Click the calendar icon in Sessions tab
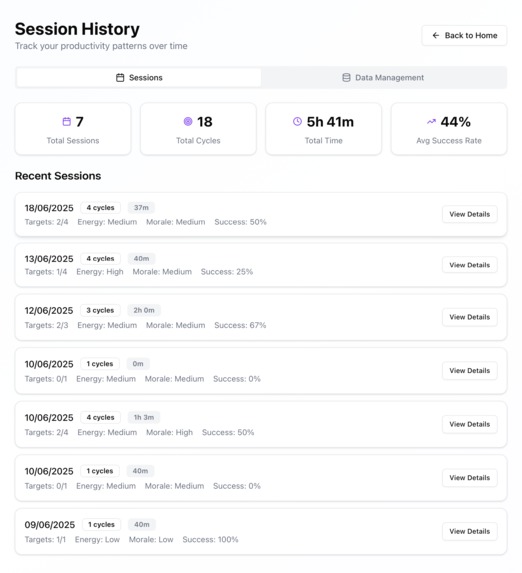522x573 pixels. 120,77
